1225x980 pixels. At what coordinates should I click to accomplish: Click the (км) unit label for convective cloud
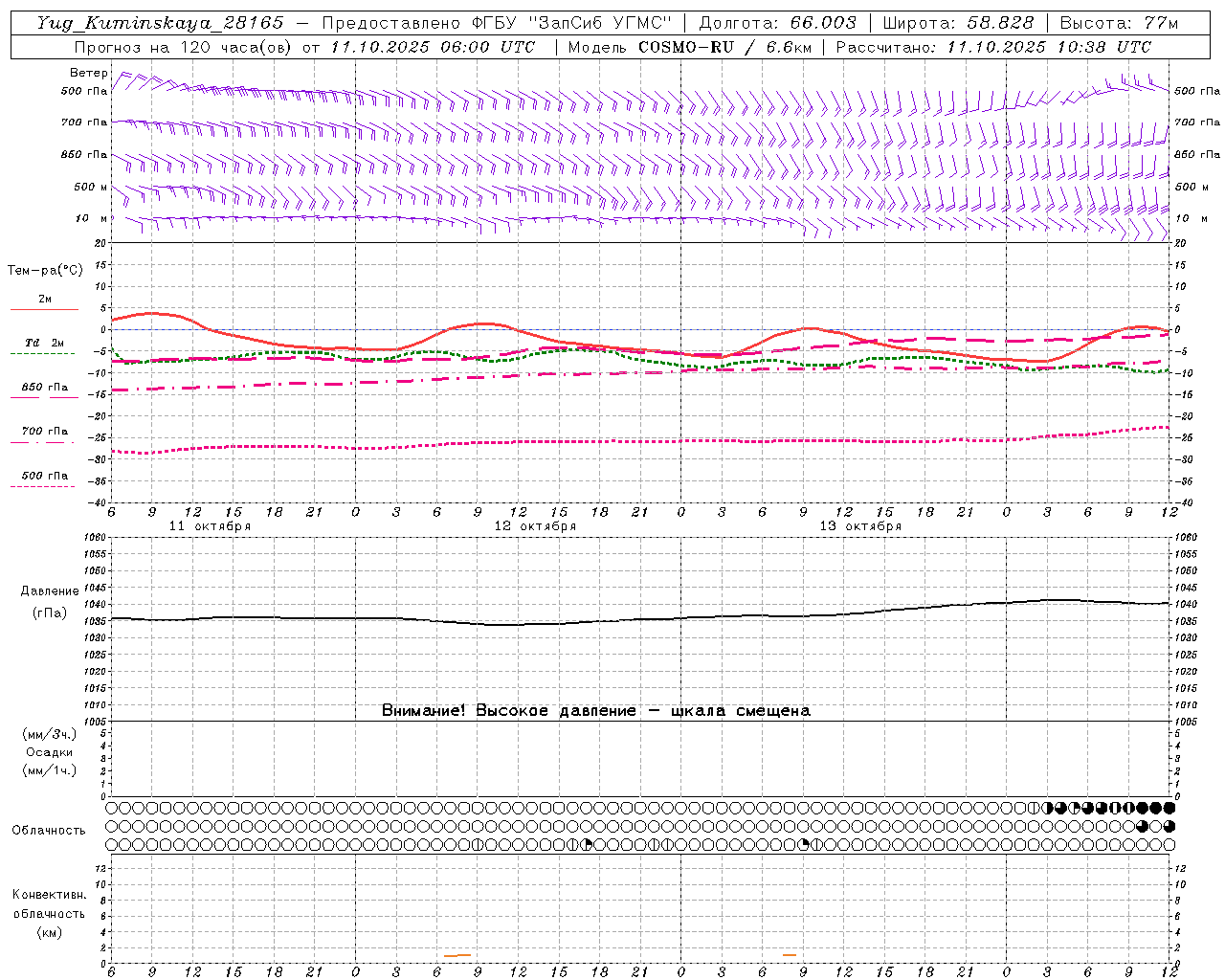pos(50,932)
